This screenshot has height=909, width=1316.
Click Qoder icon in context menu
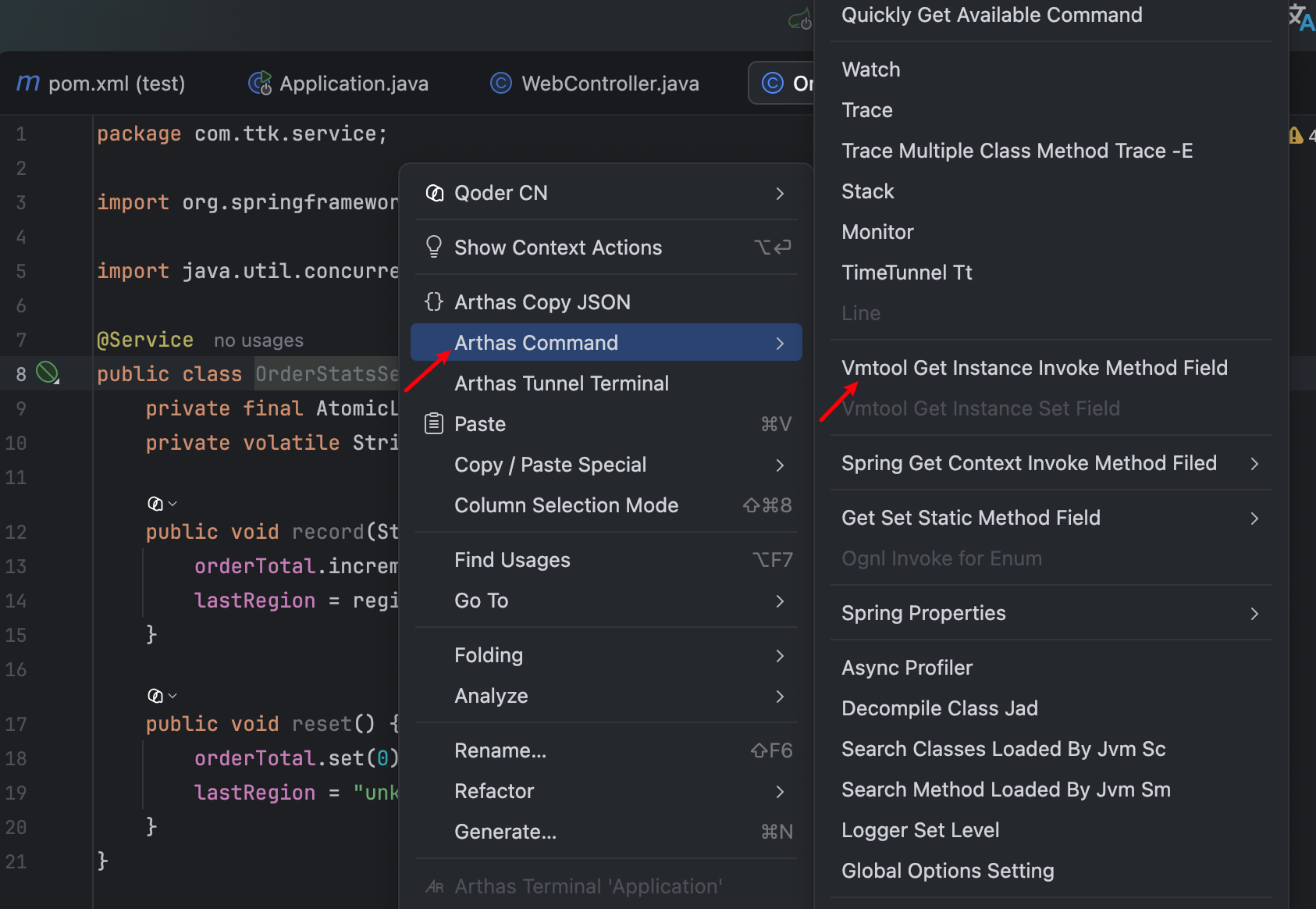click(435, 193)
